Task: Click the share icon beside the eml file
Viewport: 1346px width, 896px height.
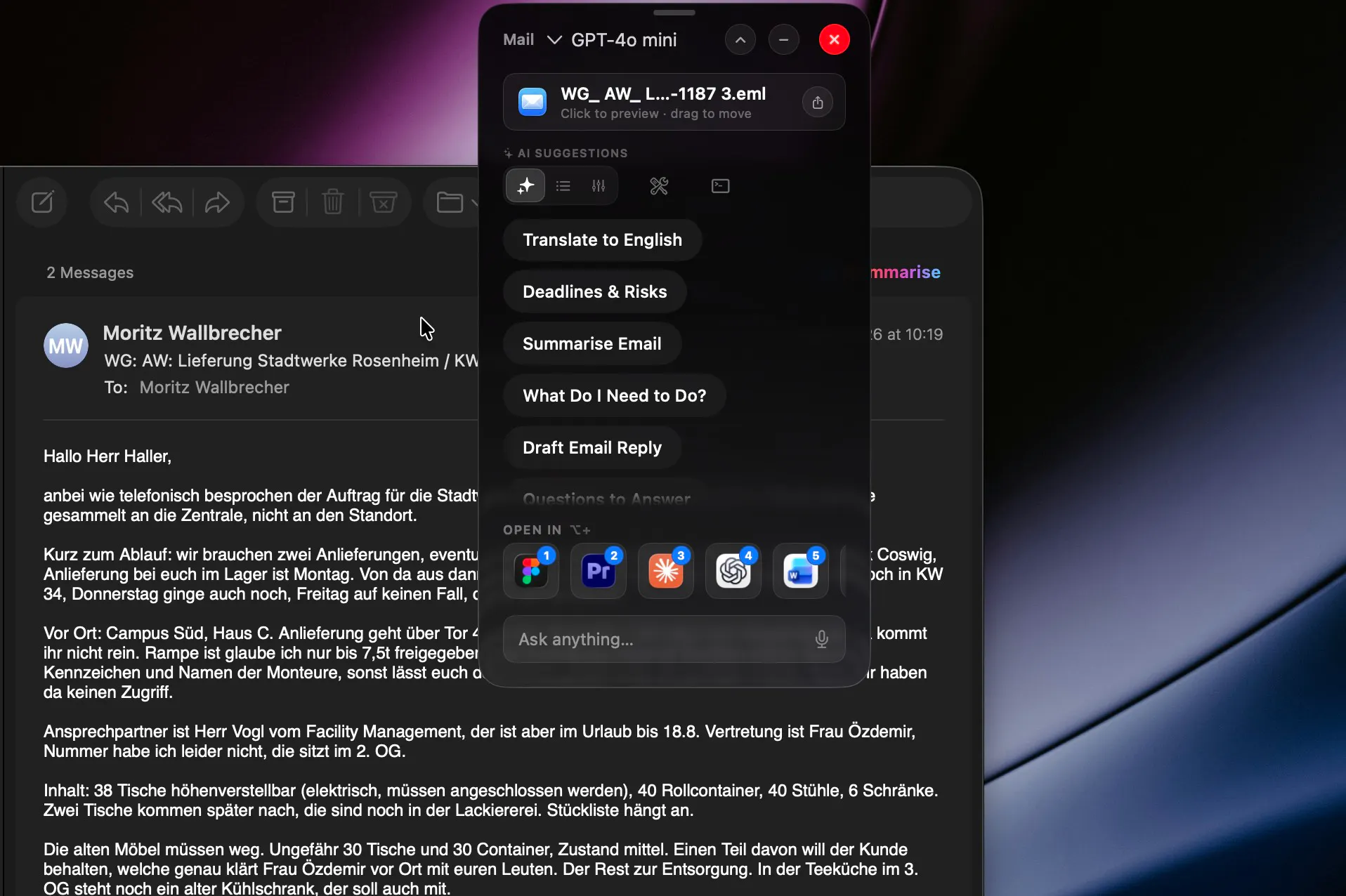Action: 818,103
